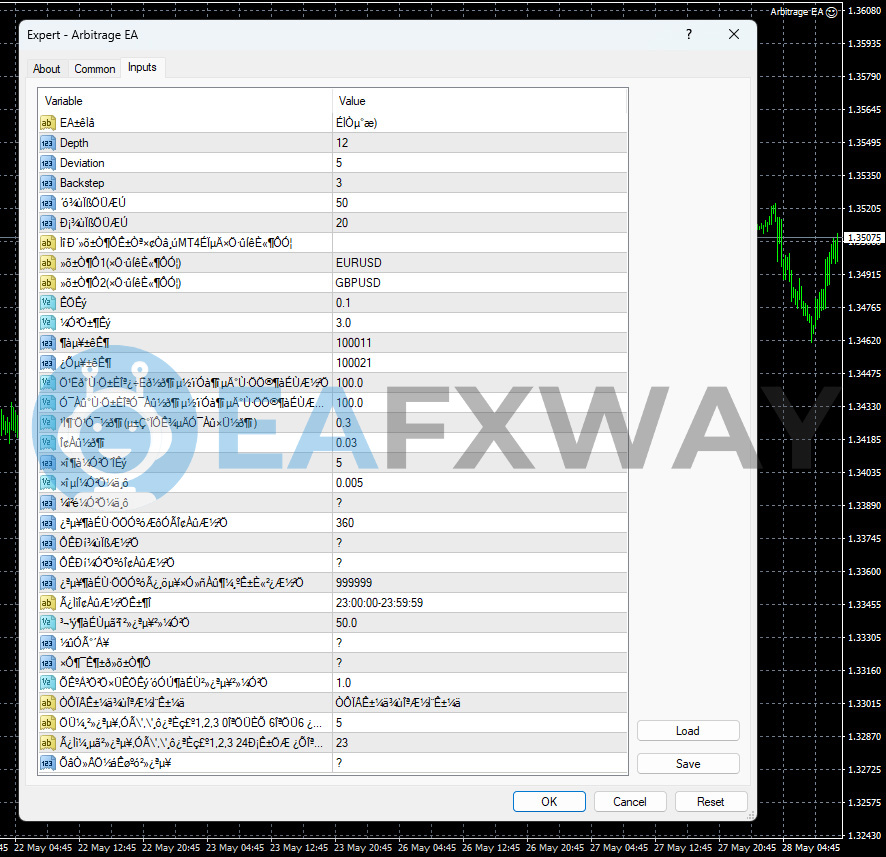This screenshot has width=886, height=857.
Task: Select the value 3.0 cell
Action: coord(480,323)
